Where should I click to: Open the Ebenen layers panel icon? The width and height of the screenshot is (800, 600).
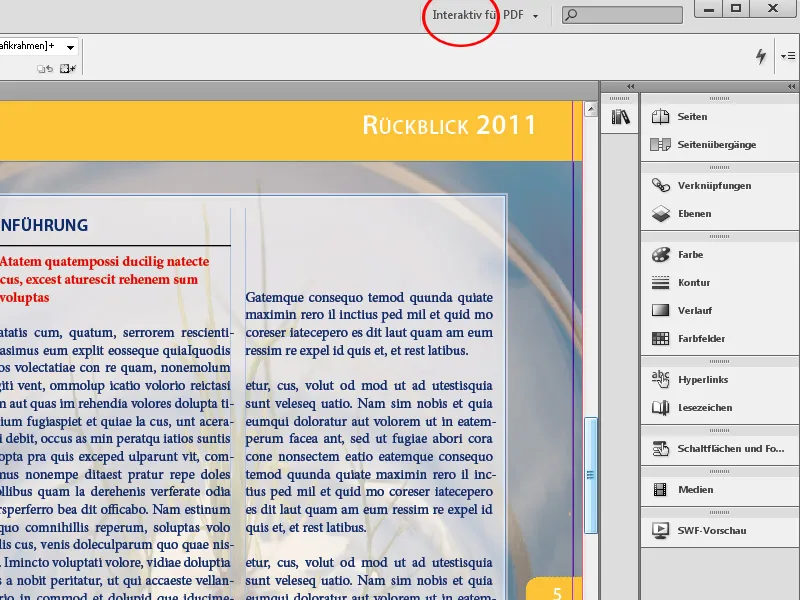(x=661, y=214)
